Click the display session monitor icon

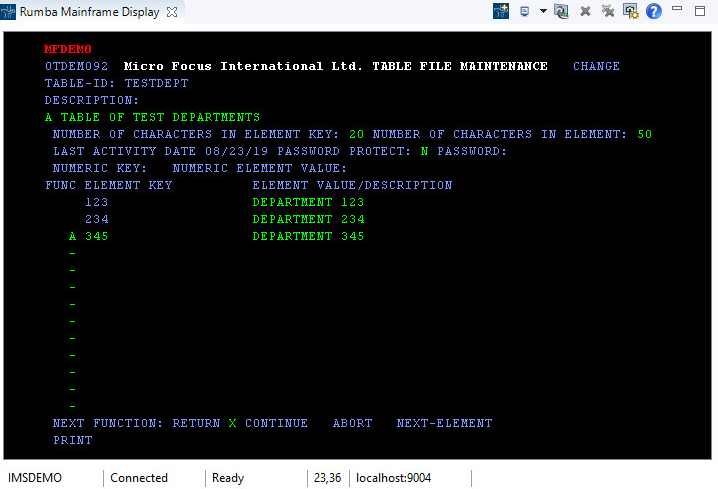tap(525, 11)
